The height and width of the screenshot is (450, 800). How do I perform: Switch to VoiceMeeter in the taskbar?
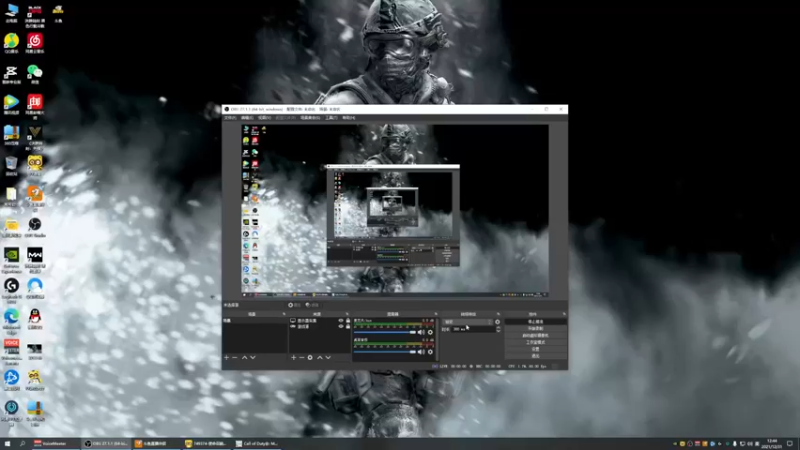coord(55,443)
